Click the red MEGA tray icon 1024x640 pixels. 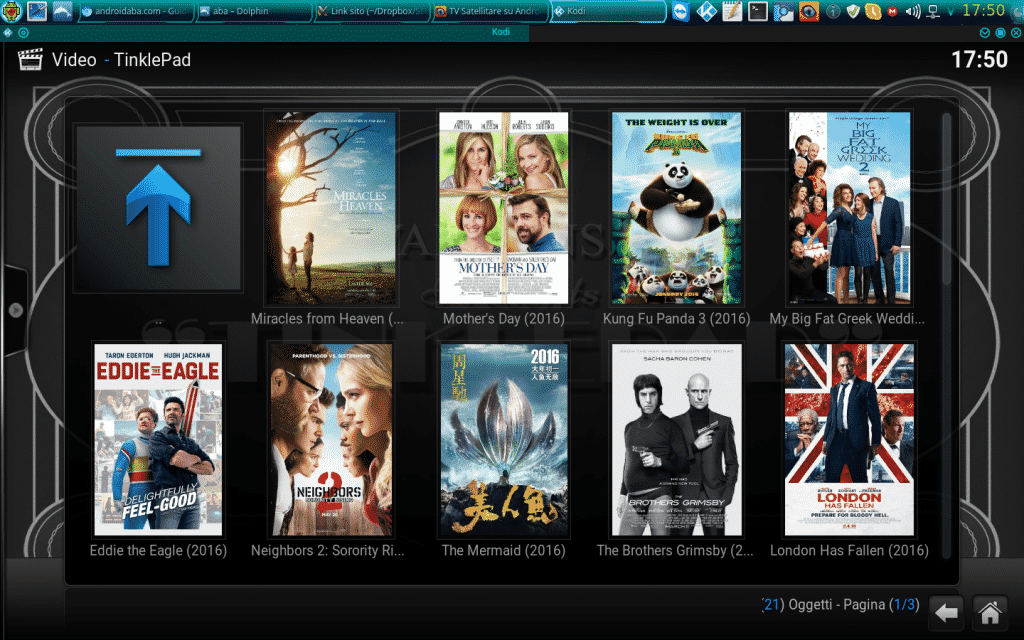click(x=893, y=12)
